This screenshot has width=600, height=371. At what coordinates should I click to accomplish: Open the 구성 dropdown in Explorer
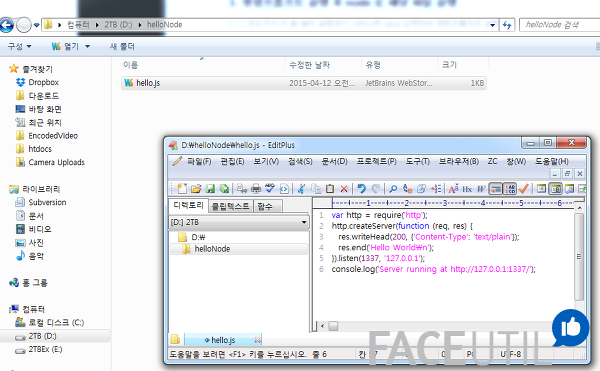[x=20, y=47]
